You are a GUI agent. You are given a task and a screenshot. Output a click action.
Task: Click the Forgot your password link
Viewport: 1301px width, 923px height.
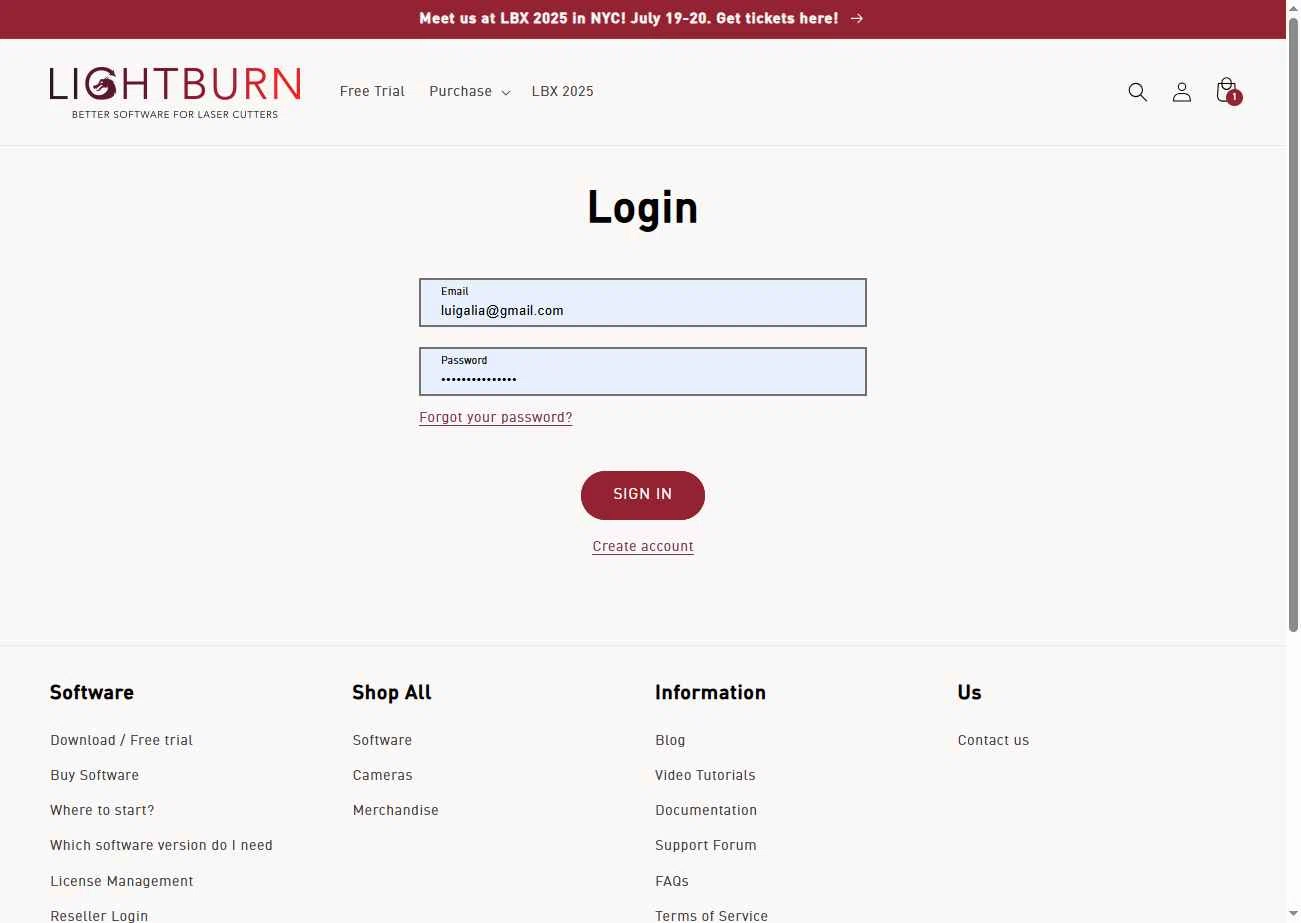[x=496, y=417]
